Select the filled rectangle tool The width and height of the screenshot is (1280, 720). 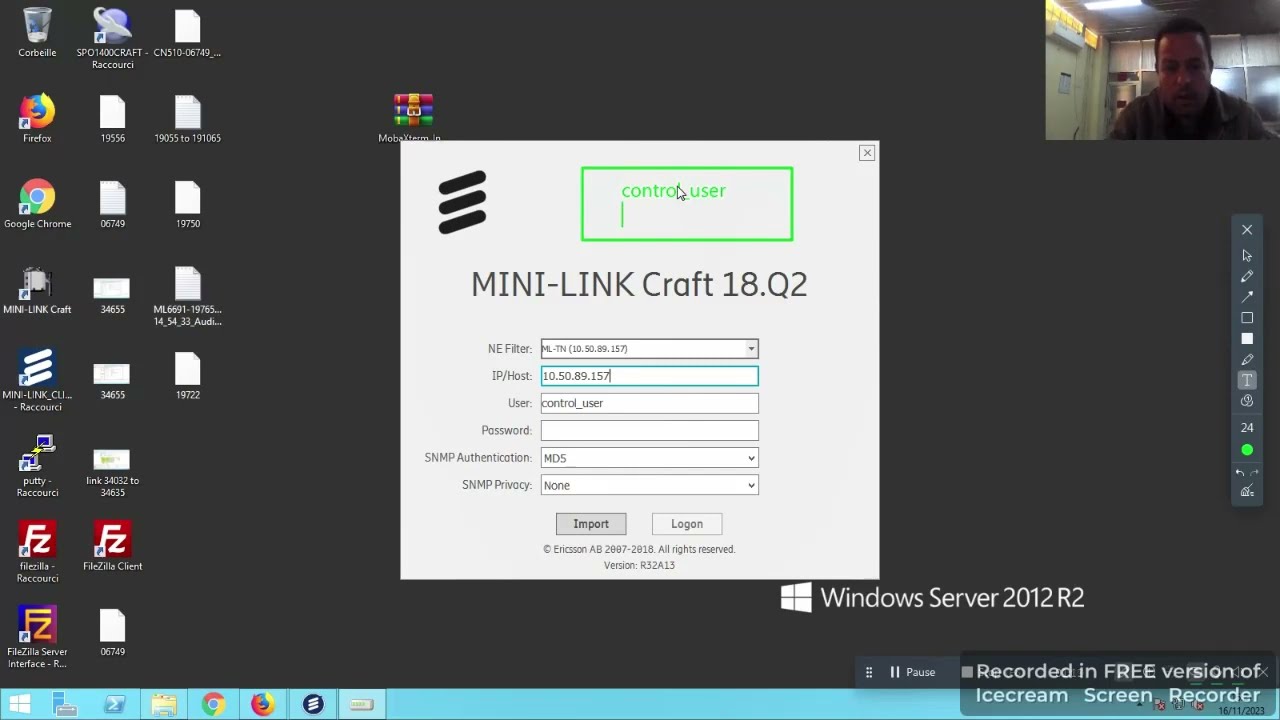coord(1247,338)
